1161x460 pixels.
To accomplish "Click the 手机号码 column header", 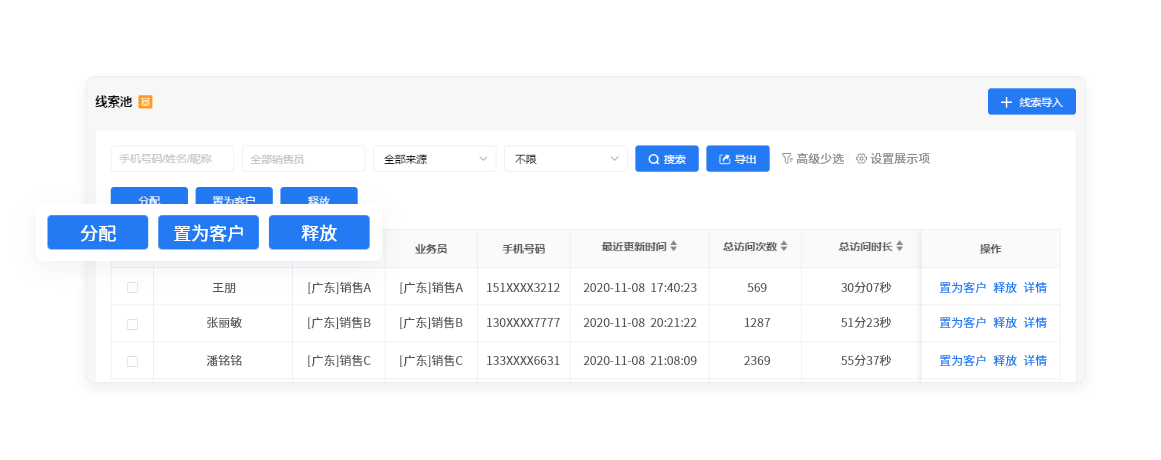I will pyautogui.click(x=523, y=249).
